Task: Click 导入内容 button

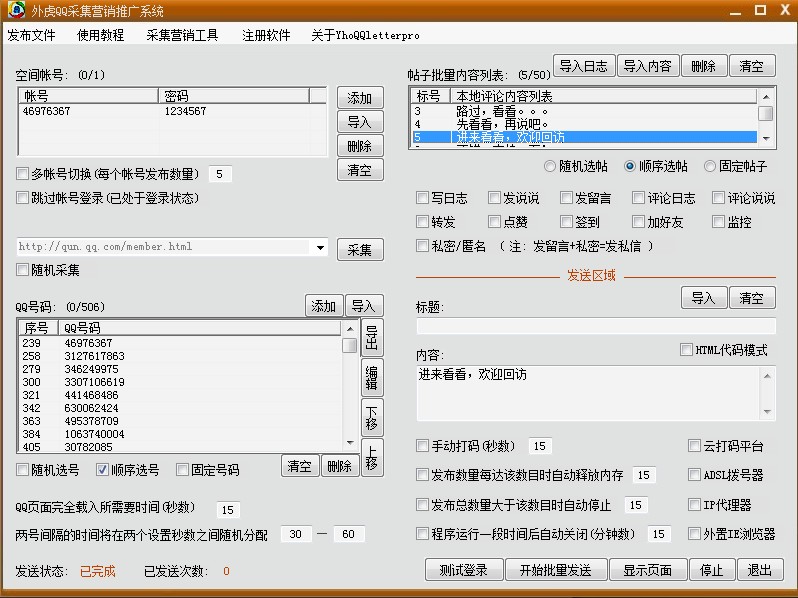Action: pyautogui.click(x=648, y=66)
